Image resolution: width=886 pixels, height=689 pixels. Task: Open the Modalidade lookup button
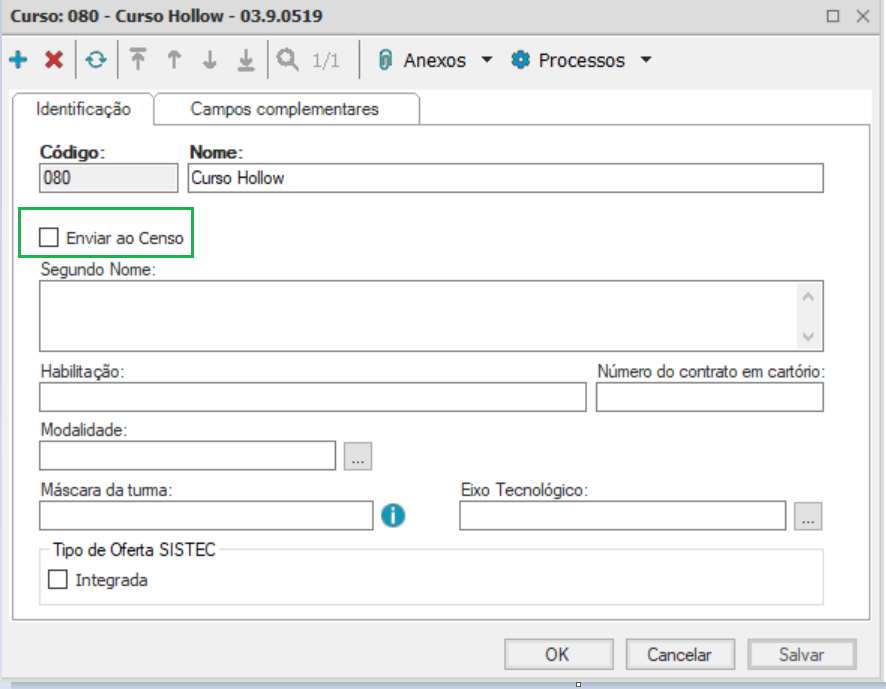(x=358, y=456)
